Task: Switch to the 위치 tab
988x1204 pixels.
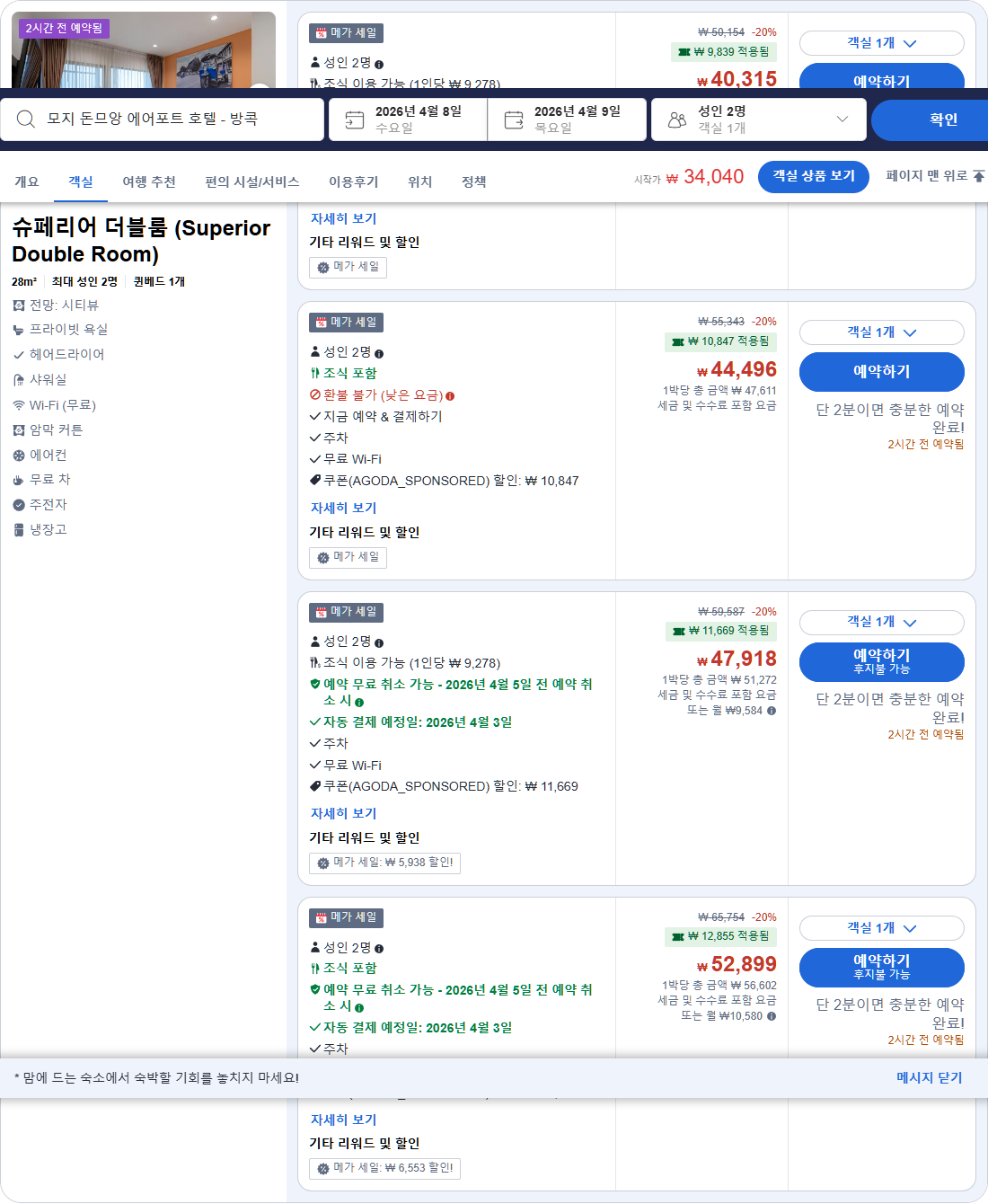Action: coord(420,181)
